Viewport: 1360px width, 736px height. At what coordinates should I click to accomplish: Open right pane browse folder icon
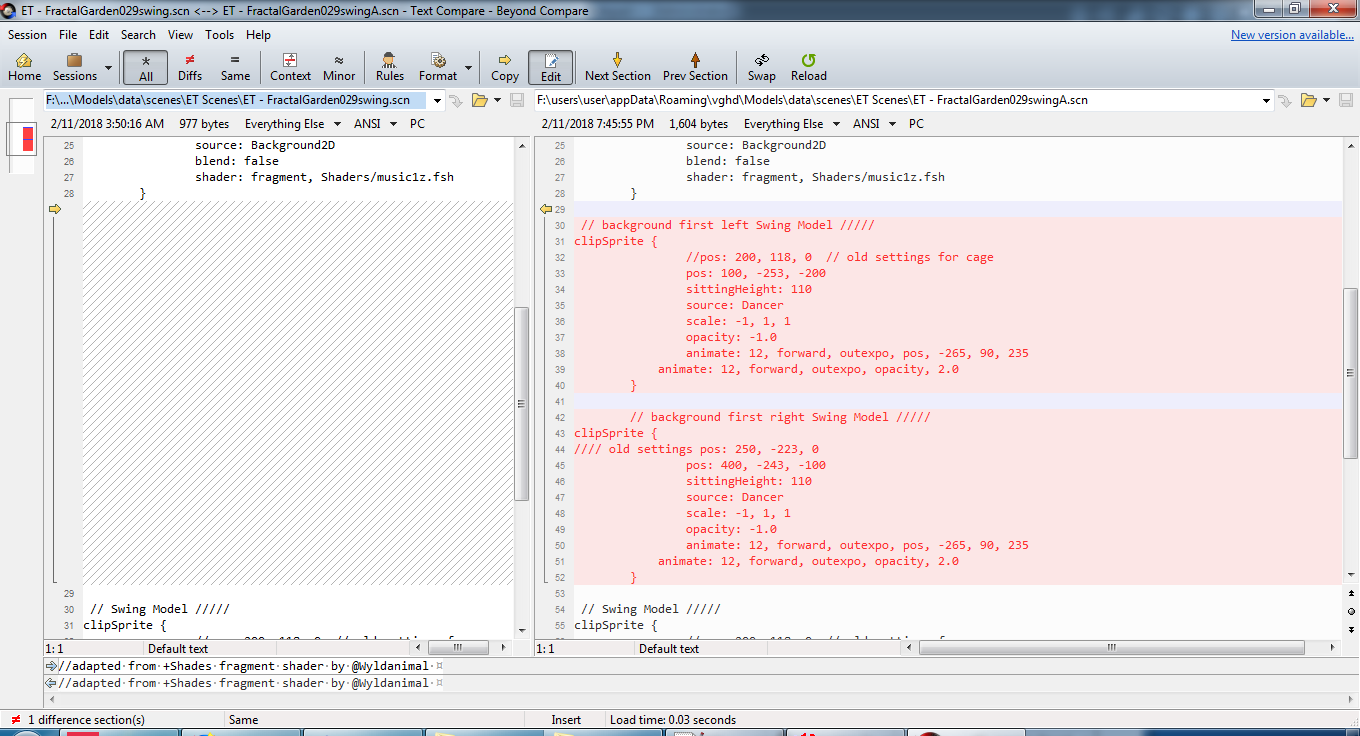(1307, 100)
